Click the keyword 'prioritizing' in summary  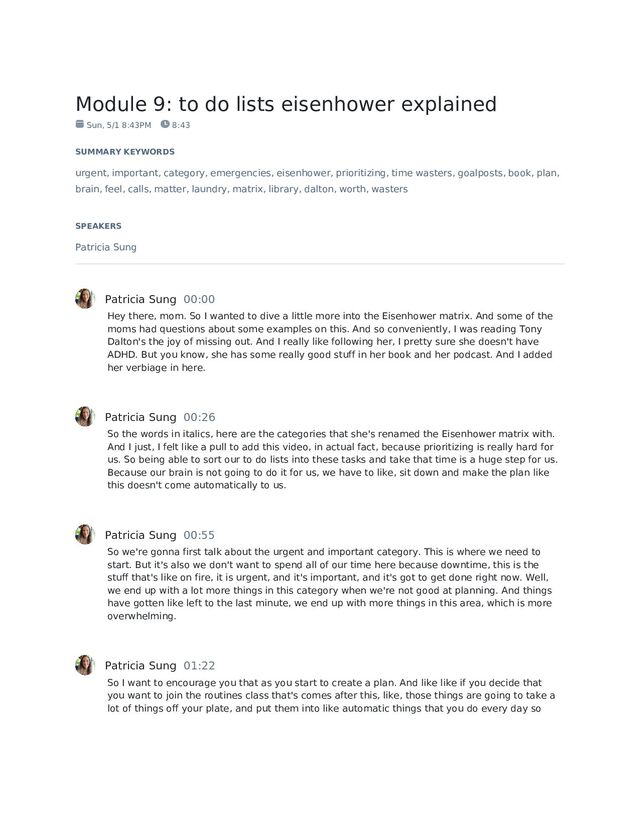[x=361, y=173]
